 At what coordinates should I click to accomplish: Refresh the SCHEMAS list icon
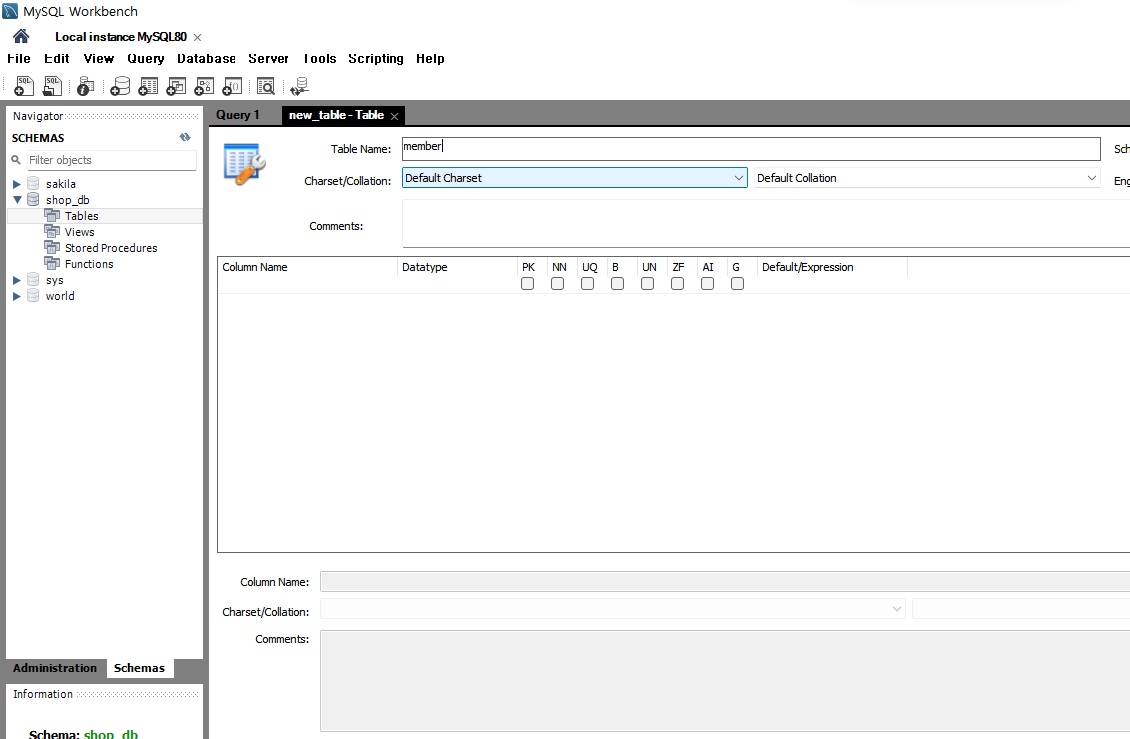click(185, 137)
